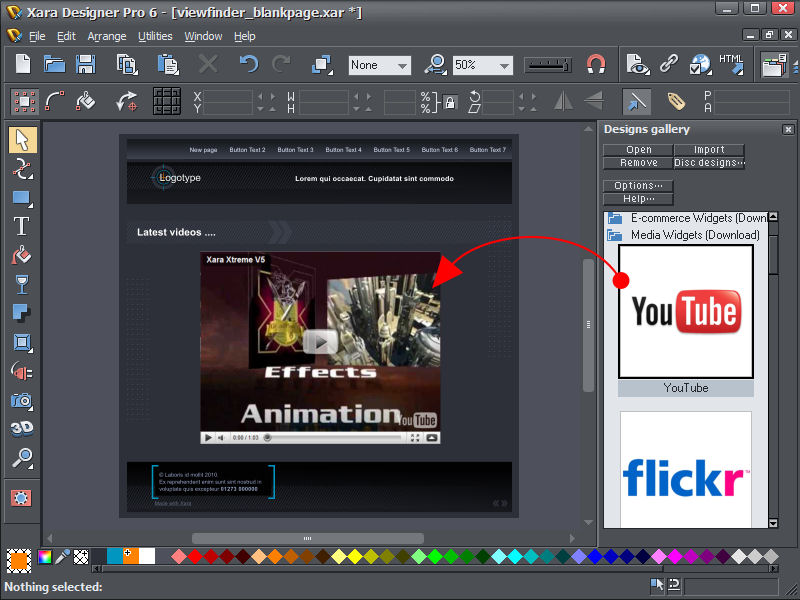Activate the Transparency wine glass tool
The width and height of the screenshot is (800, 600).
tap(22, 284)
